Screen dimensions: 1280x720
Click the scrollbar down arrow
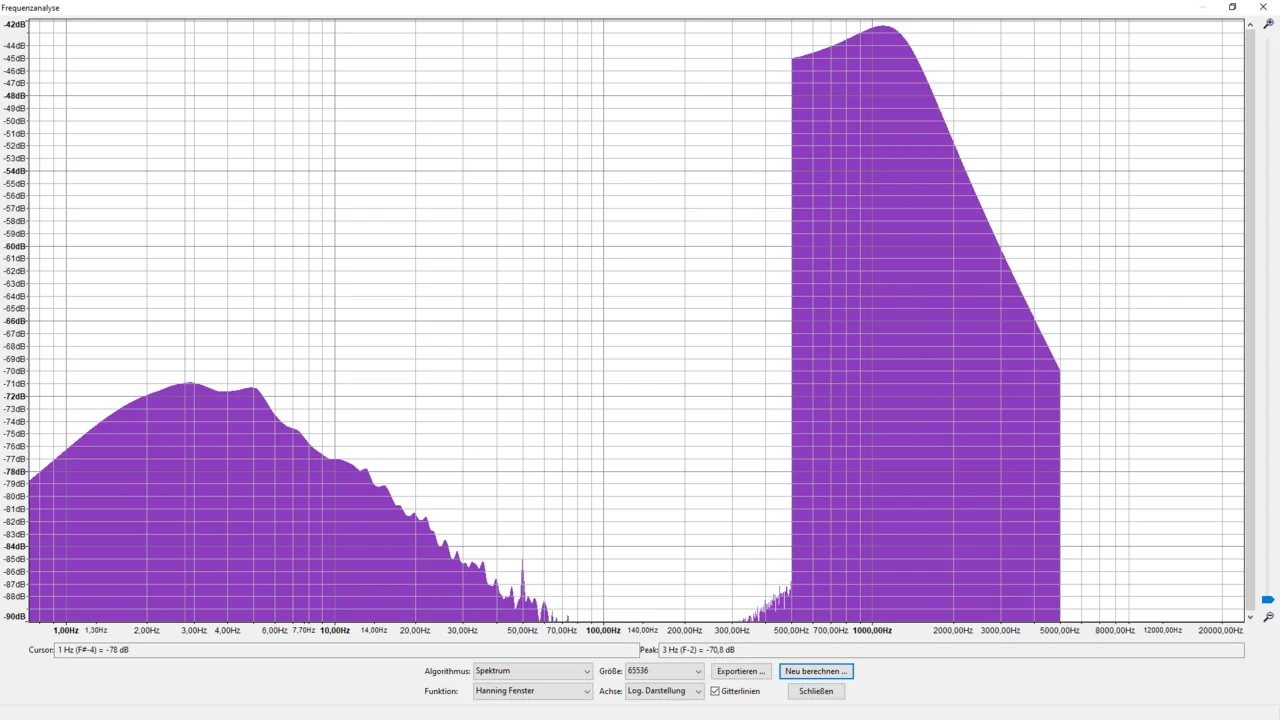[x=1250, y=617]
